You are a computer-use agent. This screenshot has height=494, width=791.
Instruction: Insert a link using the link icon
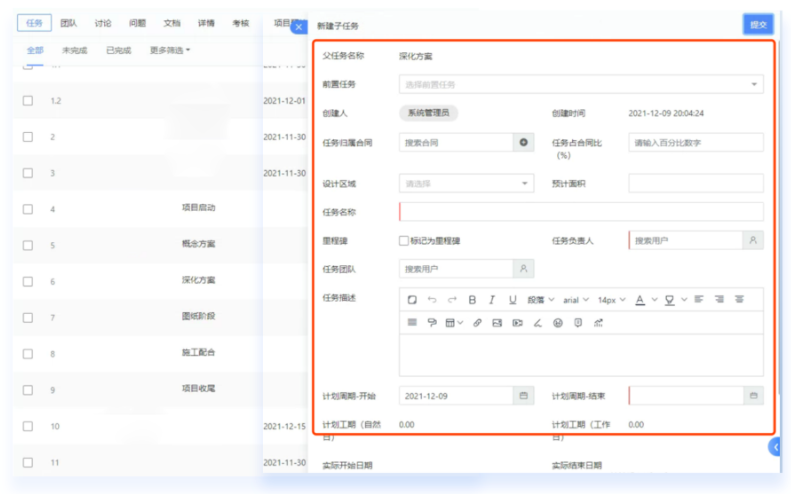tap(477, 323)
